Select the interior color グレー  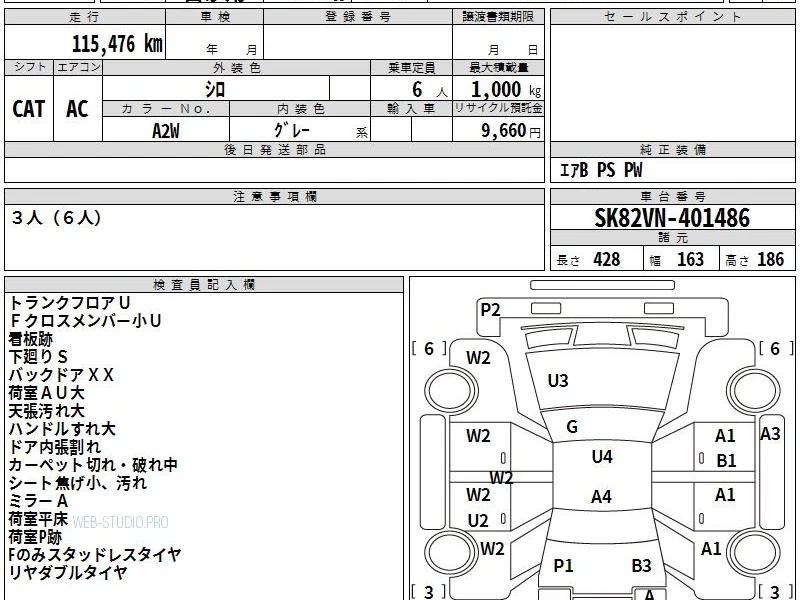292,130
